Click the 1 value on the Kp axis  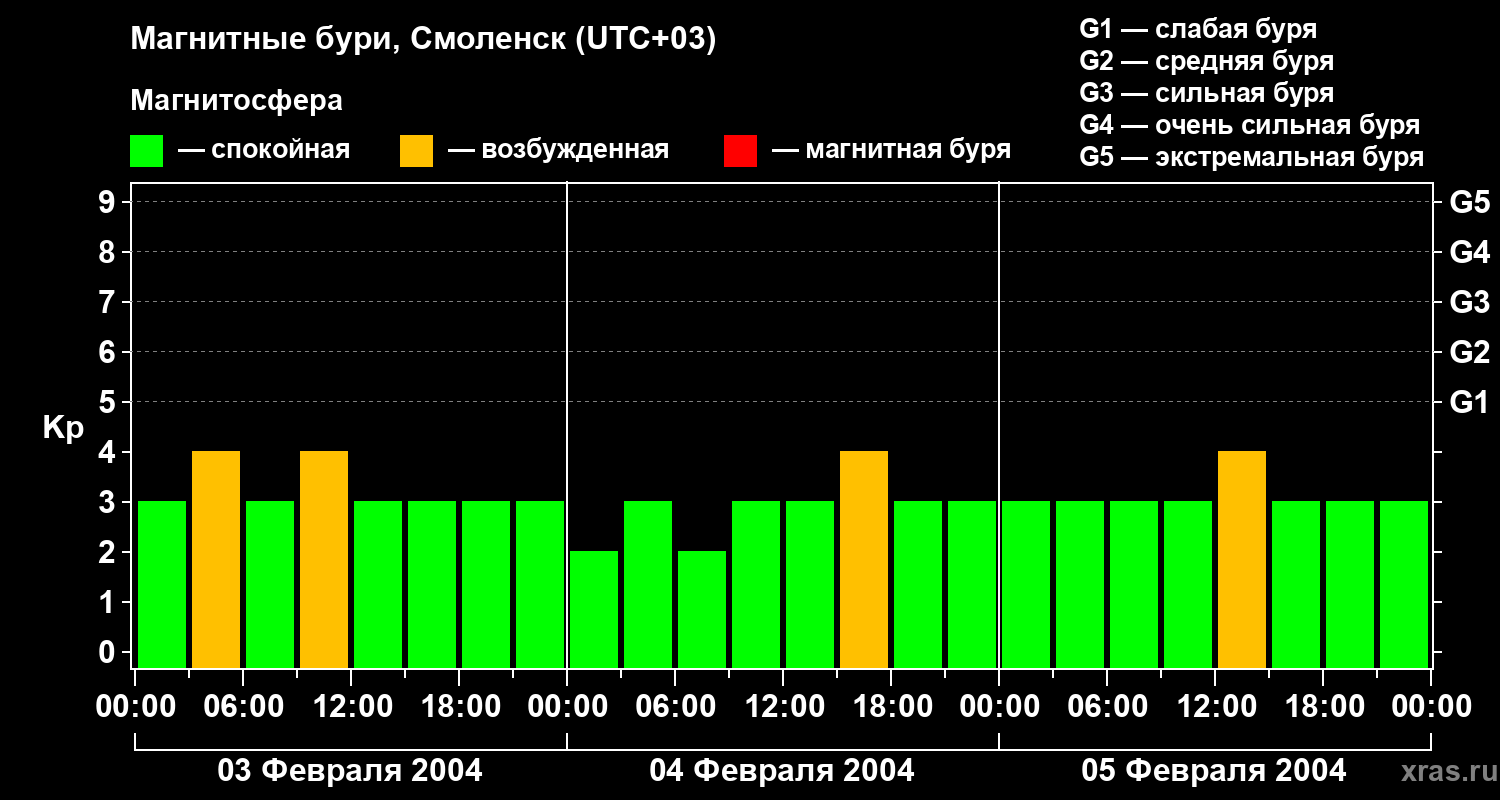point(109,602)
